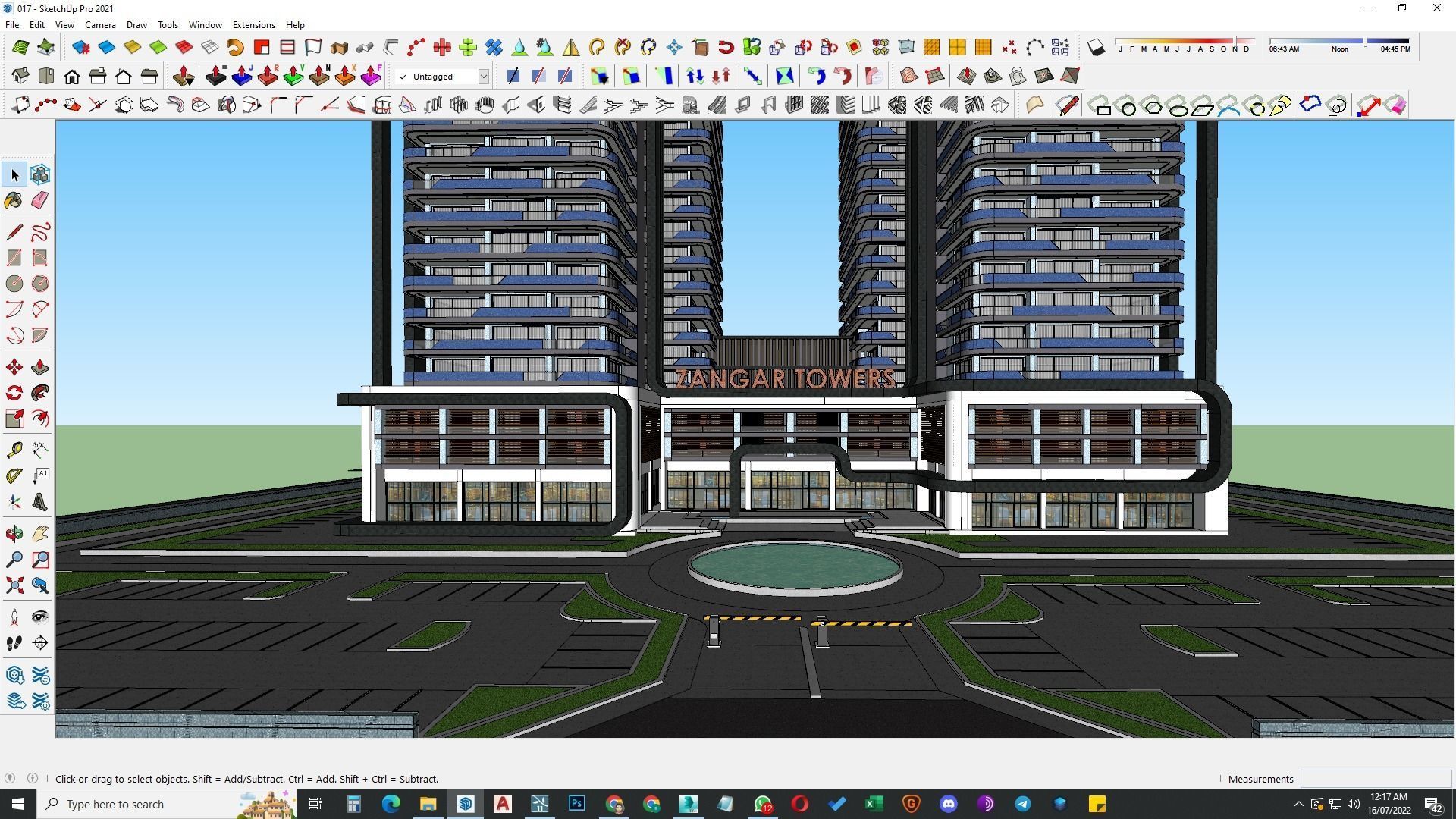This screenshot has height=819, width=1456.
Task: Open the Windows Start menu
Action: 18,804
